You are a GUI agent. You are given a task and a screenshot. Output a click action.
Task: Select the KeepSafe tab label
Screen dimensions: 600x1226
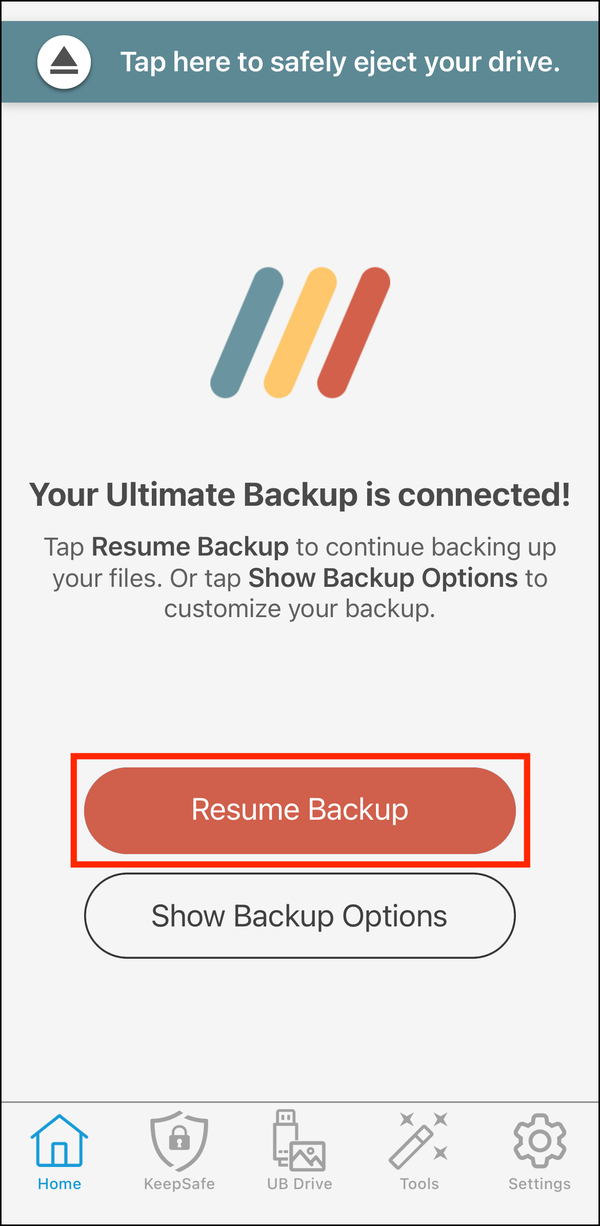[x=179, y=1184]
